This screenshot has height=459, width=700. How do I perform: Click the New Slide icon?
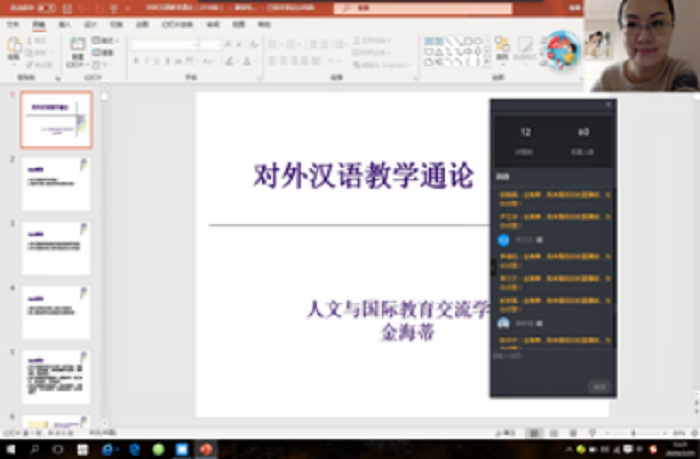tap(77, 48)
